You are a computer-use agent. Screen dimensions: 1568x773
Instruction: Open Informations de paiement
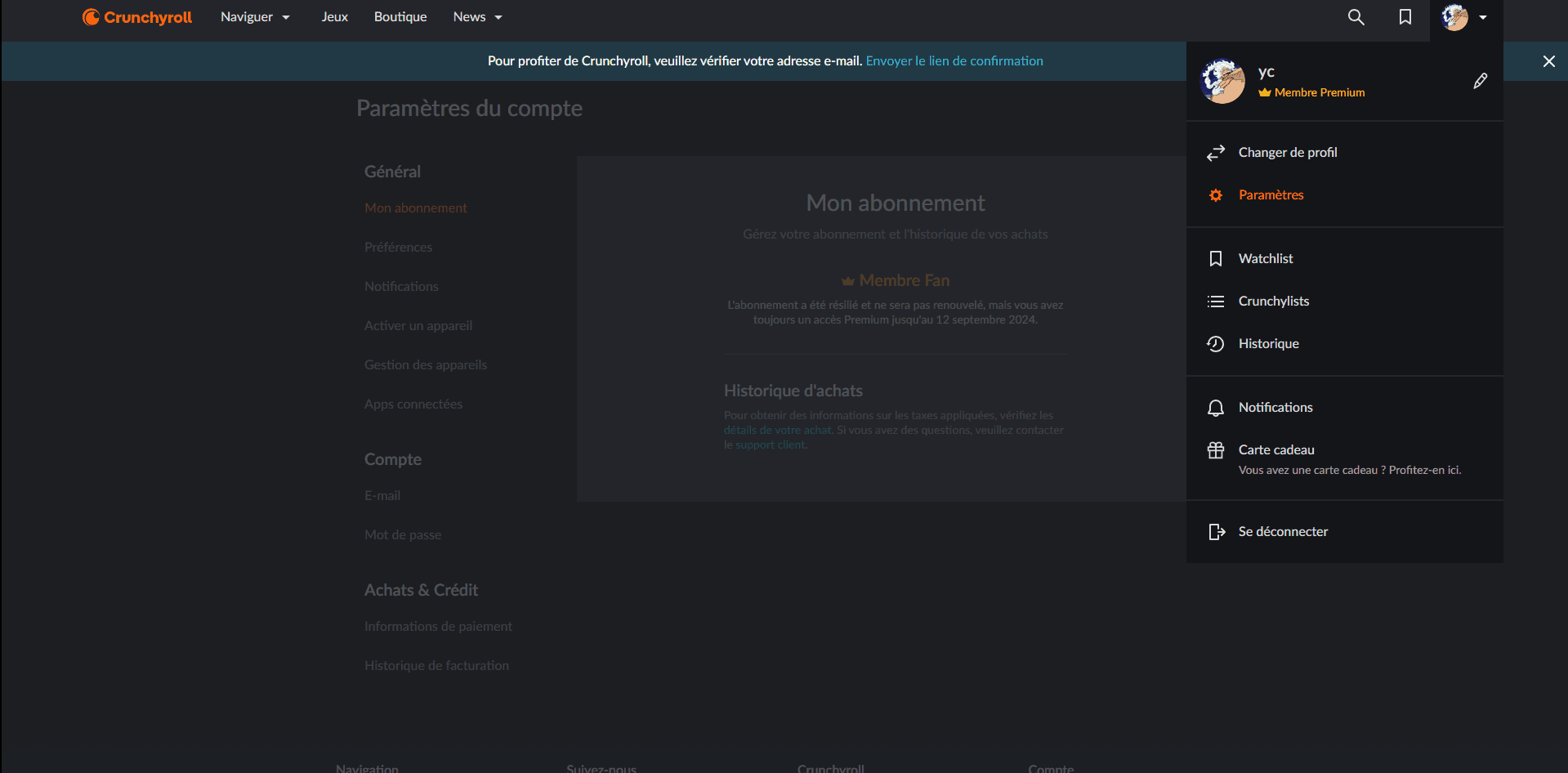[438, 627]
